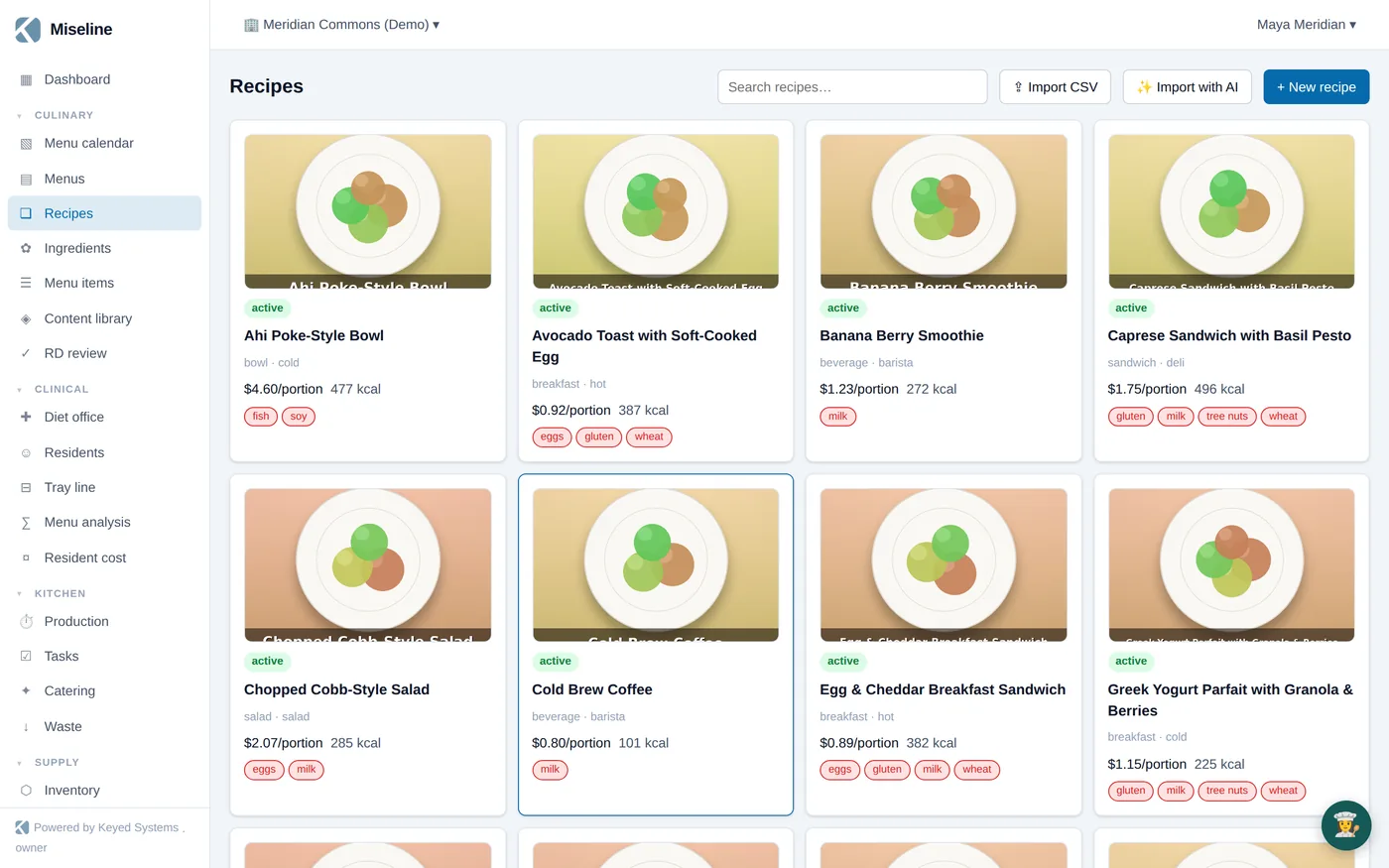Click wheat tag on Greek Yogurt Parfait

coord(1283,791)
